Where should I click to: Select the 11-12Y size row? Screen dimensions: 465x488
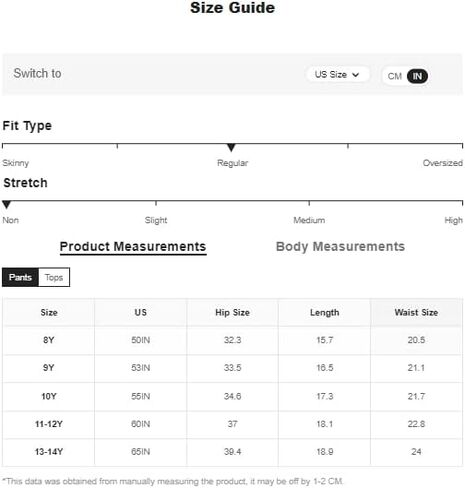pos(232,424)
